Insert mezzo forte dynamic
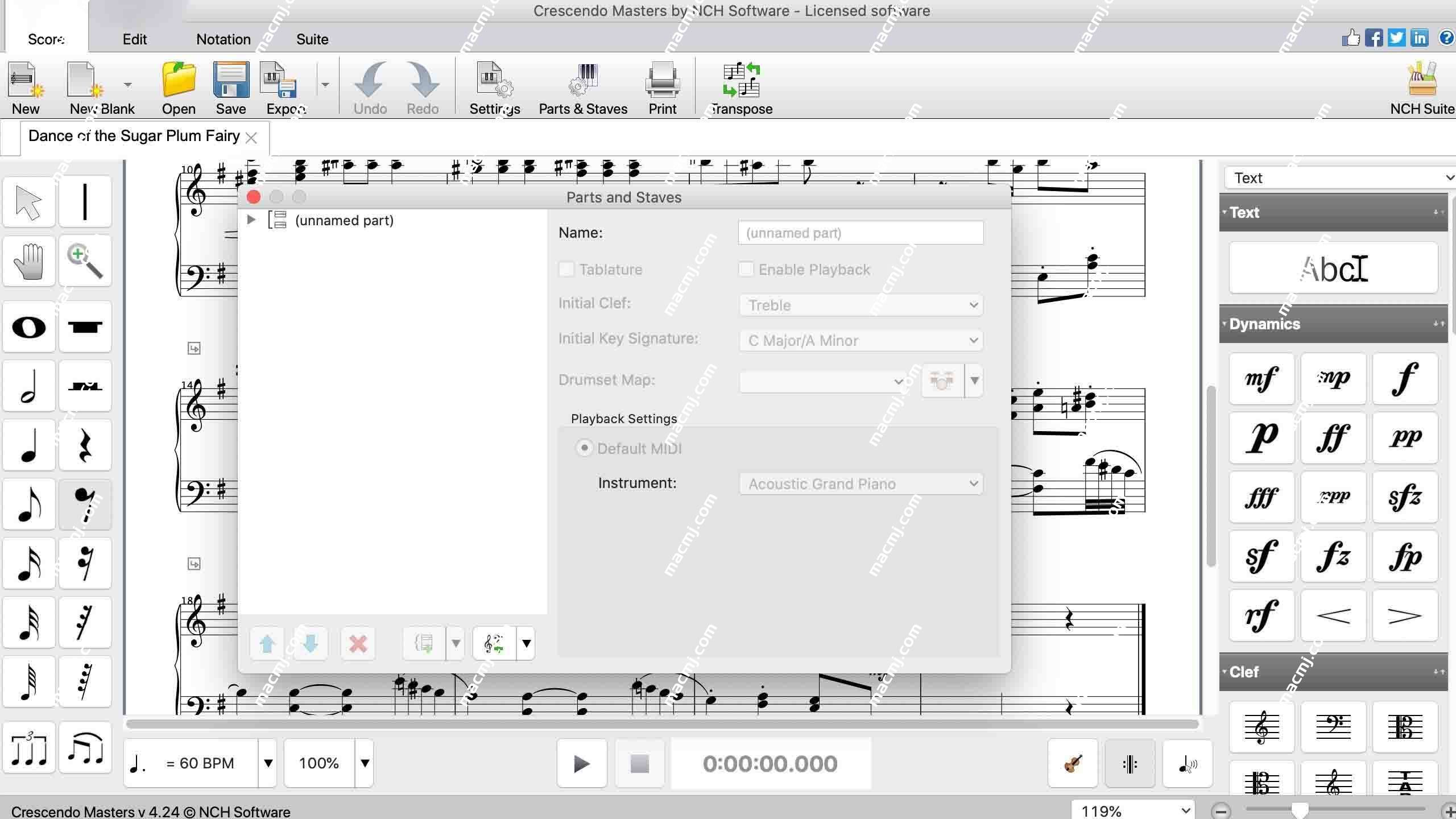Screen dimensions: 1456x819 pyautogui.click(x=1261, y=379)
